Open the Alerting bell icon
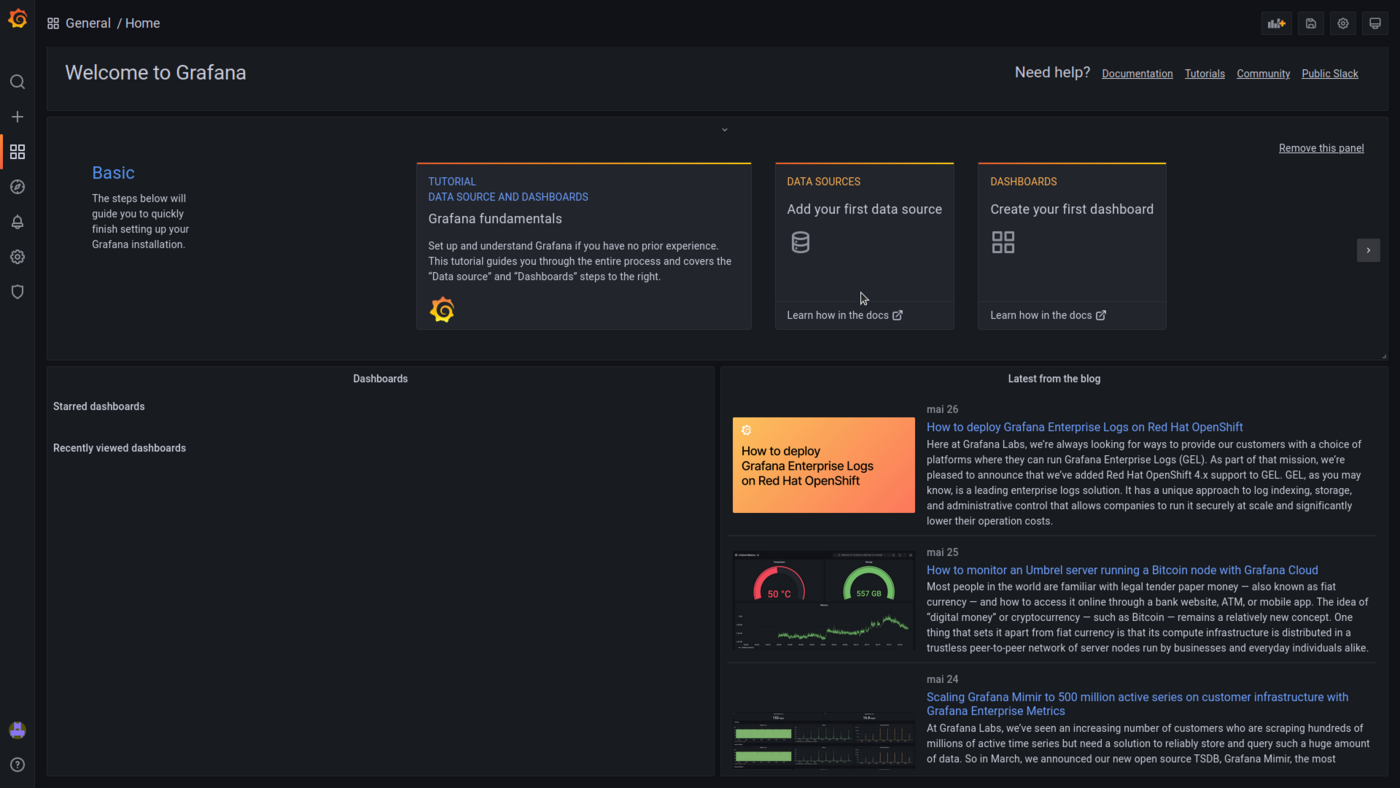1400x788 pixels. [x=17, y=222]
